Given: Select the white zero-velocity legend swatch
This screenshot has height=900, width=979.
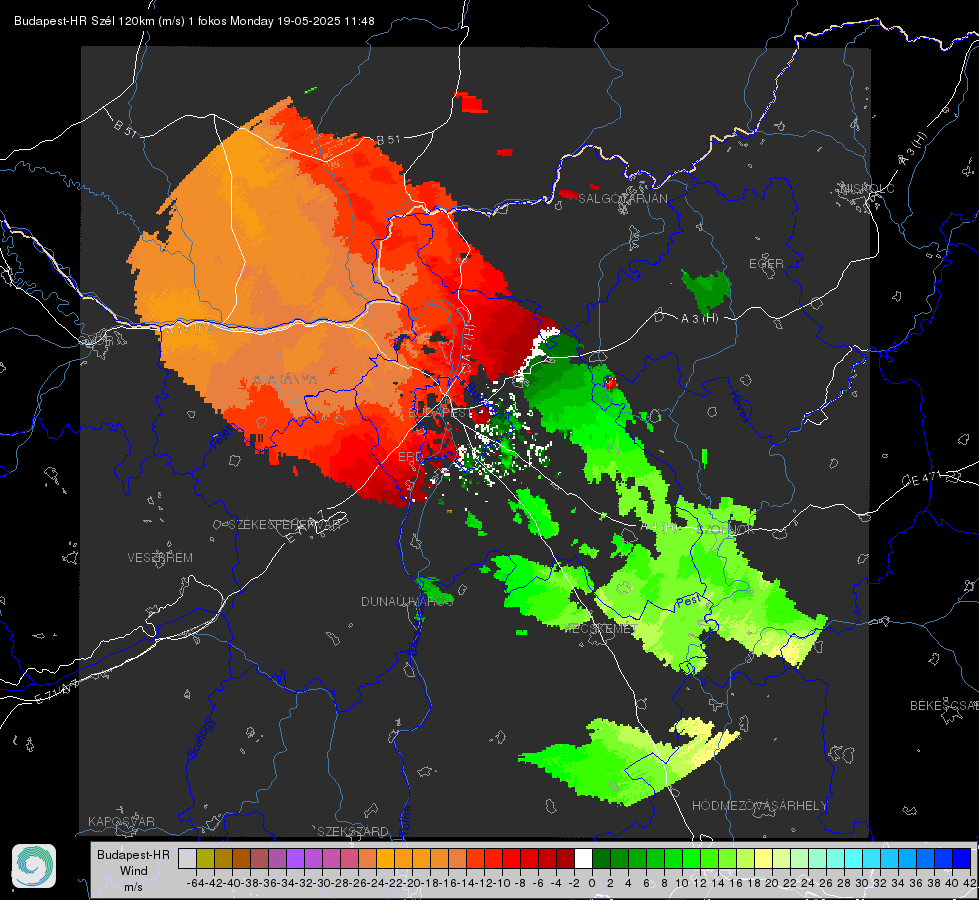Looking at the screenshot, I should tap(583, 858).
